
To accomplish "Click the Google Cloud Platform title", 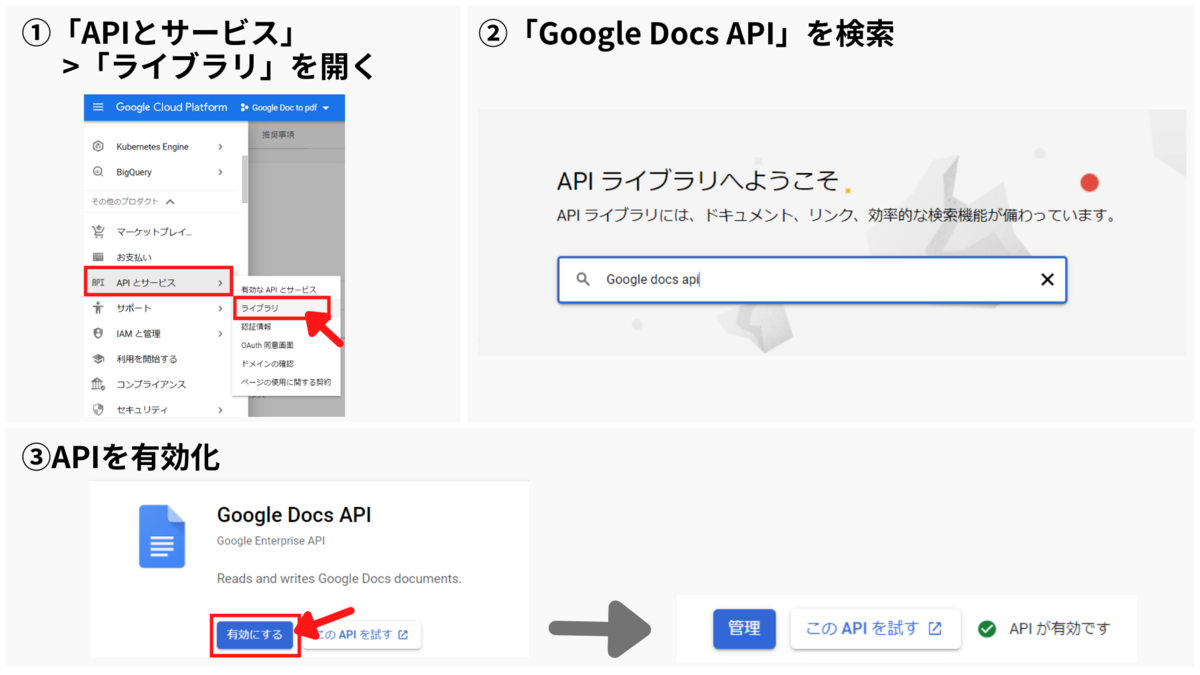I will (x=171, y=107).
